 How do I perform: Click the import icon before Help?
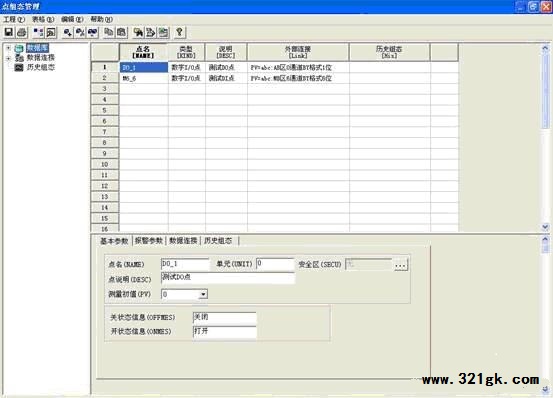pyautogui.click(x=163, y=32)
